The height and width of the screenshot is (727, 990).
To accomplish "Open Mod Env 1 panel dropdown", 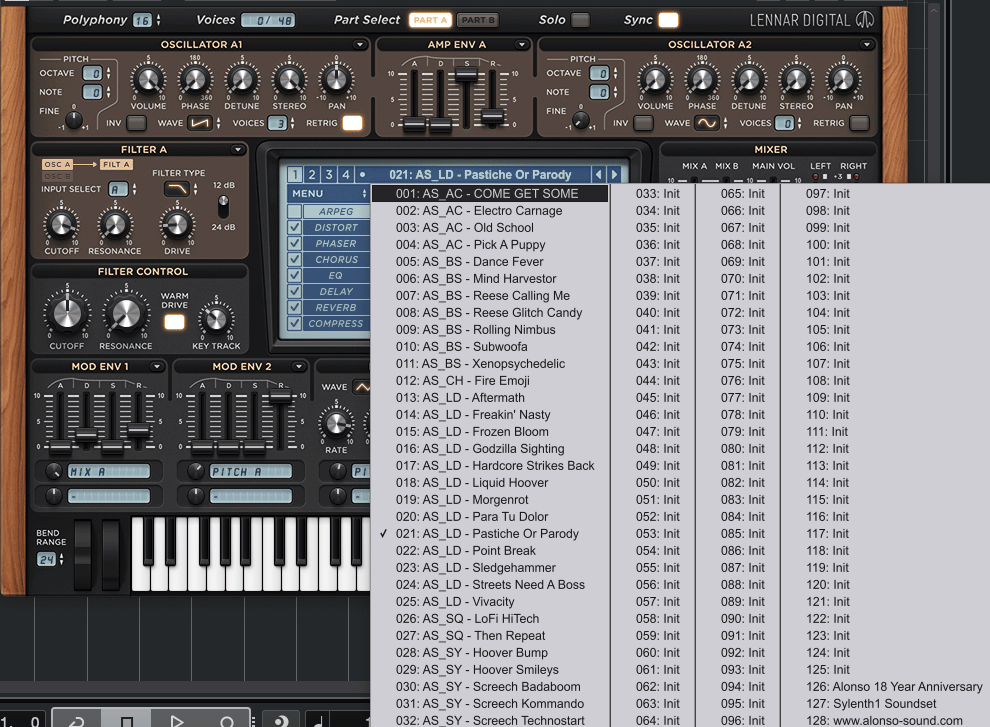I will click(156, 366).
